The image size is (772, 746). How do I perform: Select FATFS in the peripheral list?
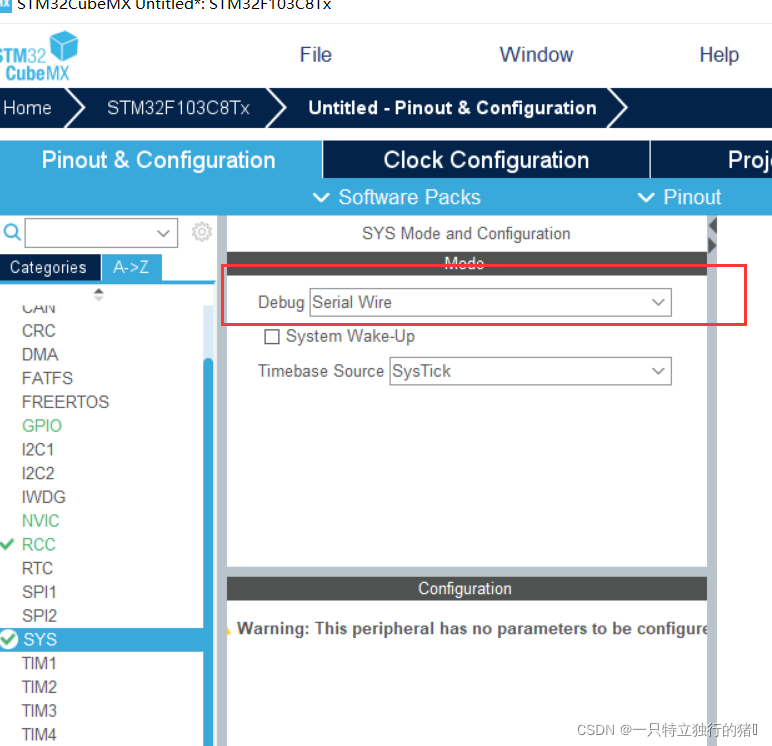click(47, 378)
